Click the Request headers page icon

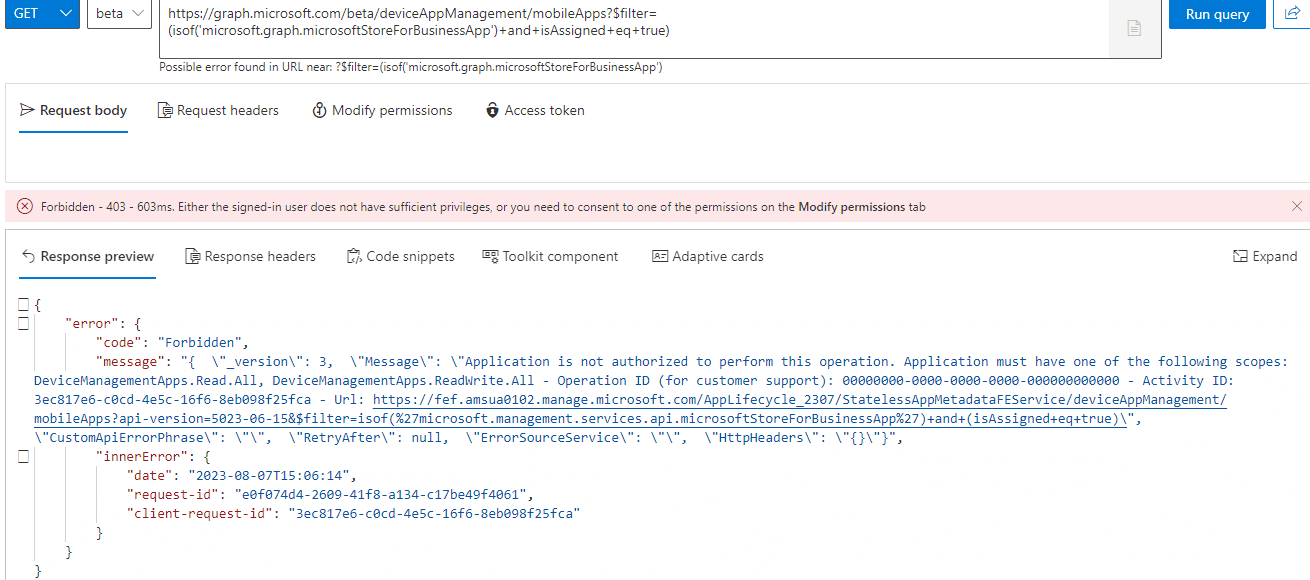click(165, 111)
